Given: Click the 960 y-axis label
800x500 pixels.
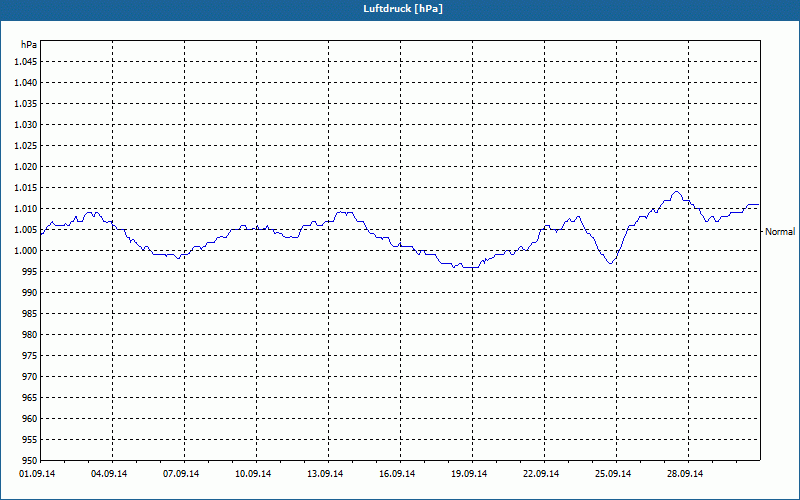Looking at the screenshot, I should [30, 418].
